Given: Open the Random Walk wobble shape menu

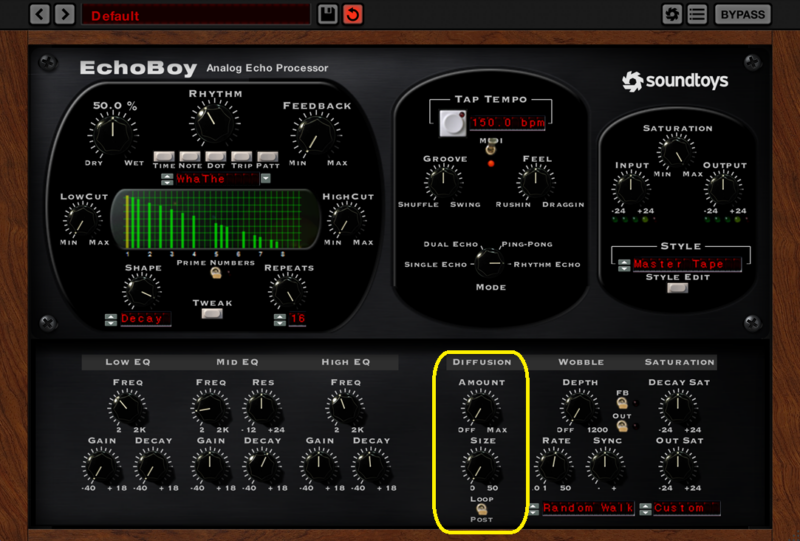Looking at the screenshot, I should point(588,508).
